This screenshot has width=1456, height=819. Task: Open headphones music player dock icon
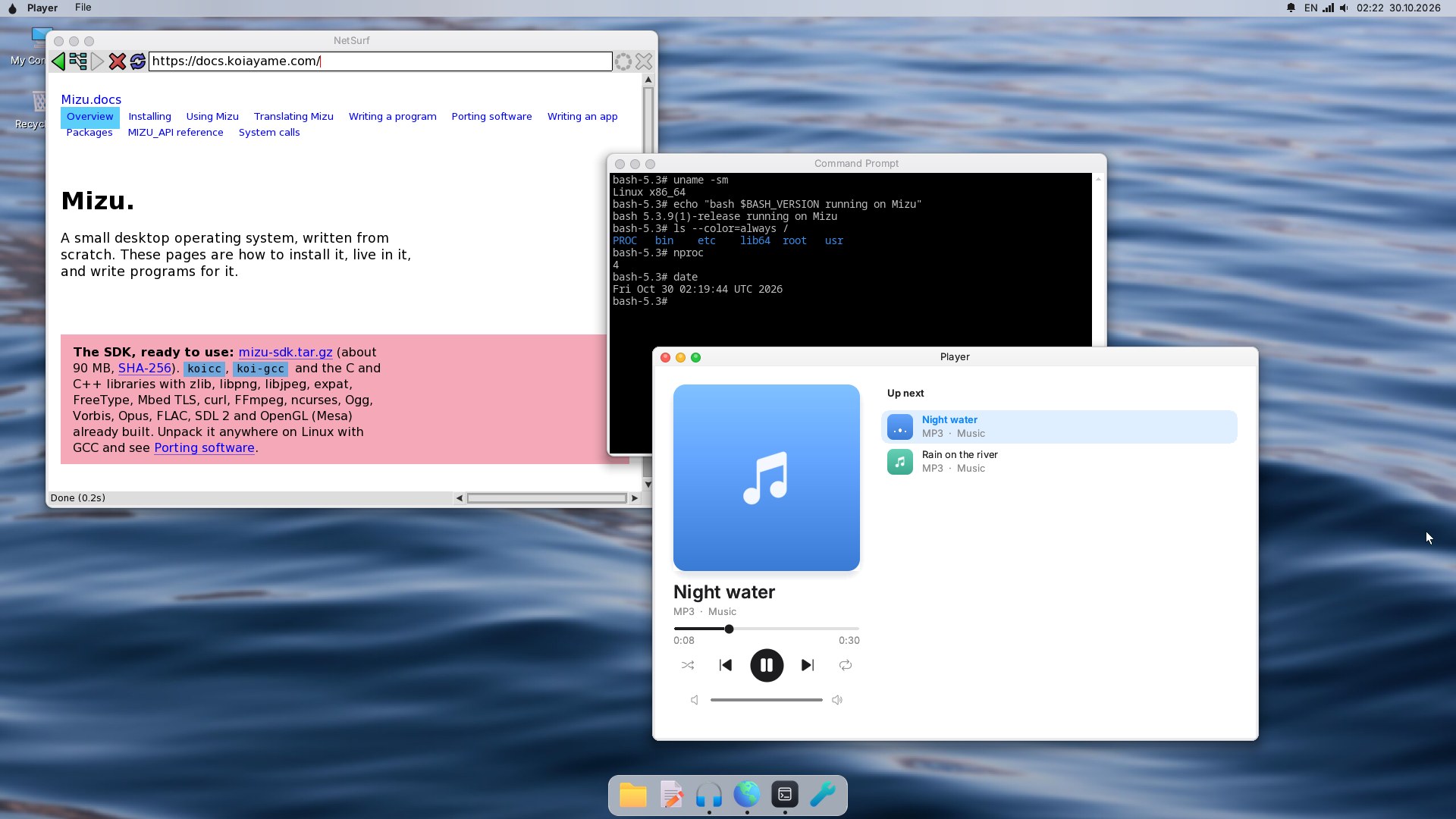(709, 795)
